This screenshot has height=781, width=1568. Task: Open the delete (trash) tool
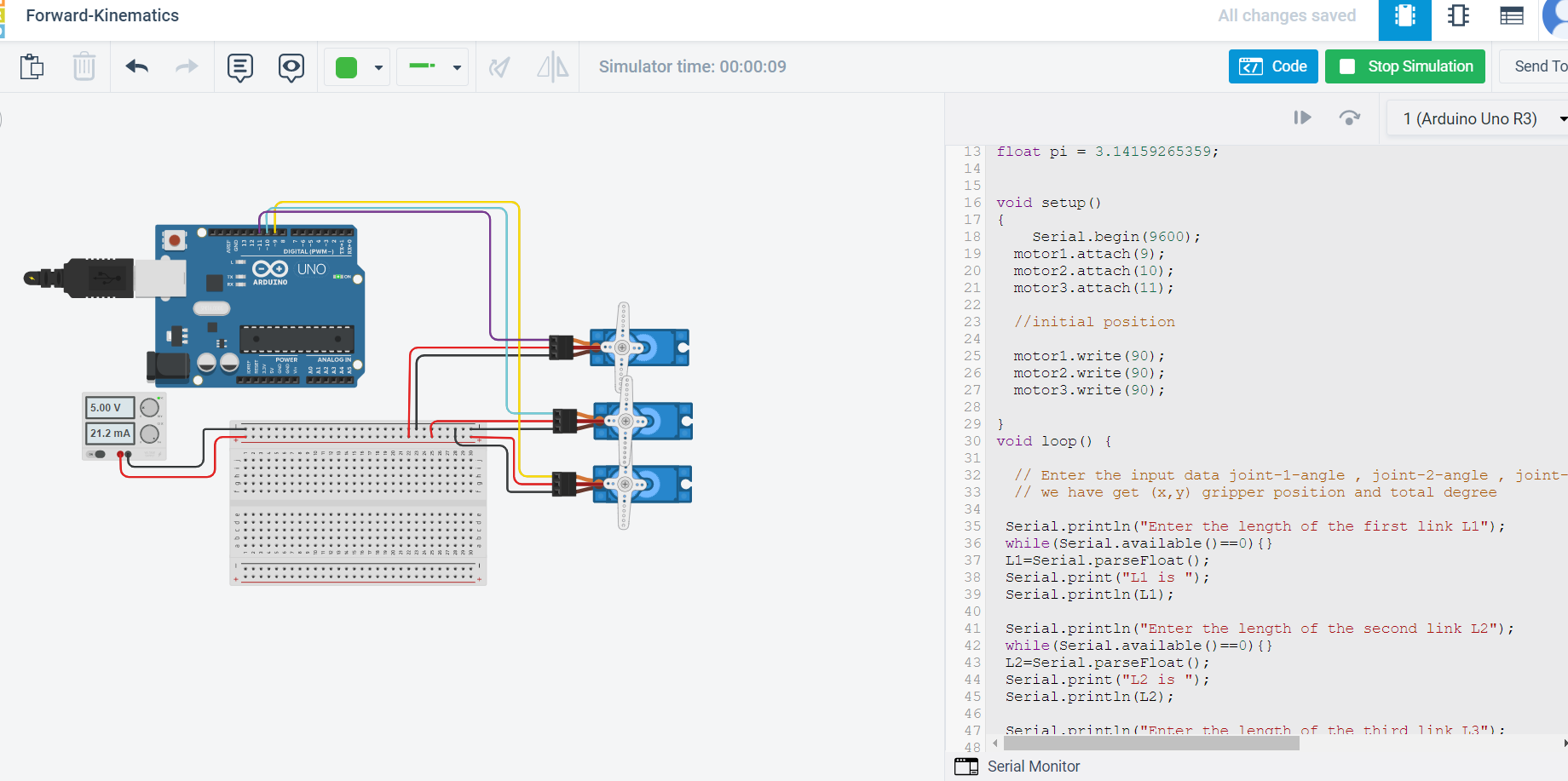(x=84, y=66)
